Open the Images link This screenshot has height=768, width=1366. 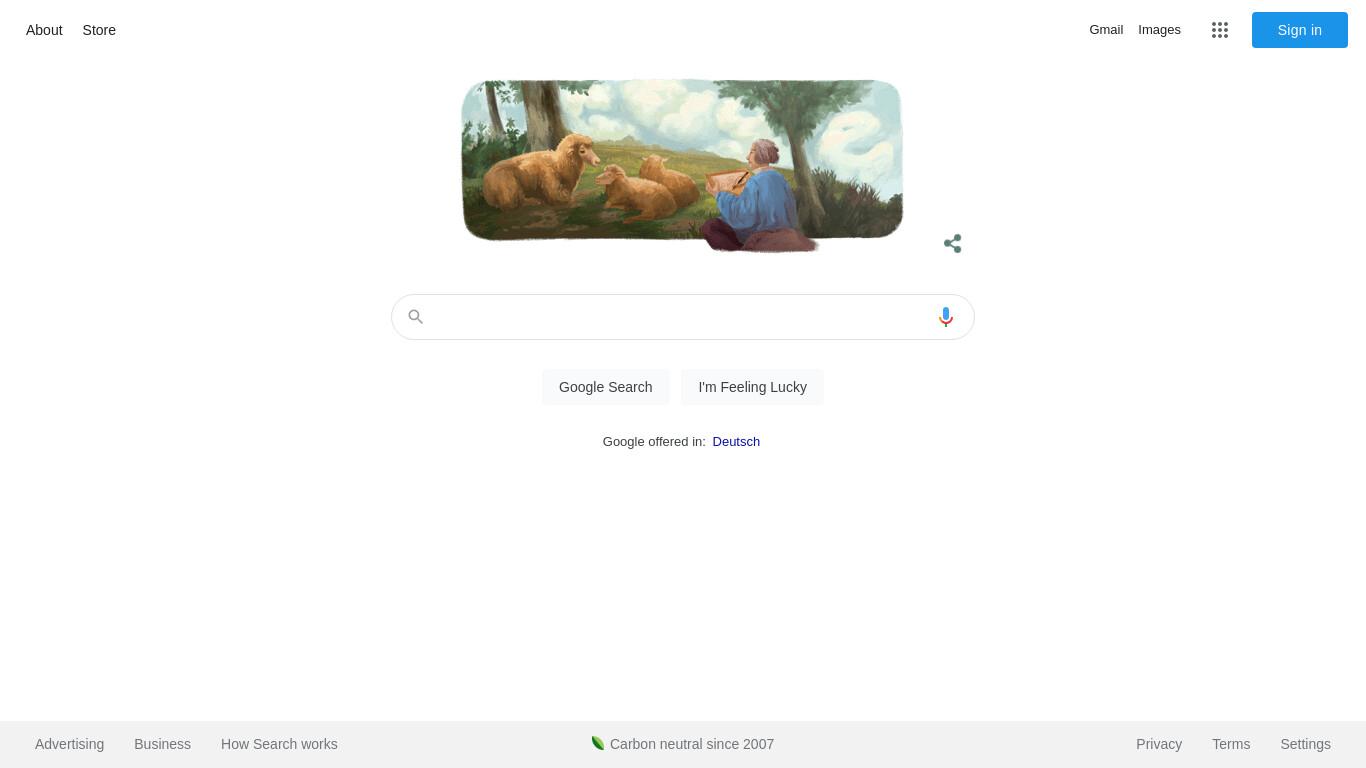click(x=1159, y=30)
